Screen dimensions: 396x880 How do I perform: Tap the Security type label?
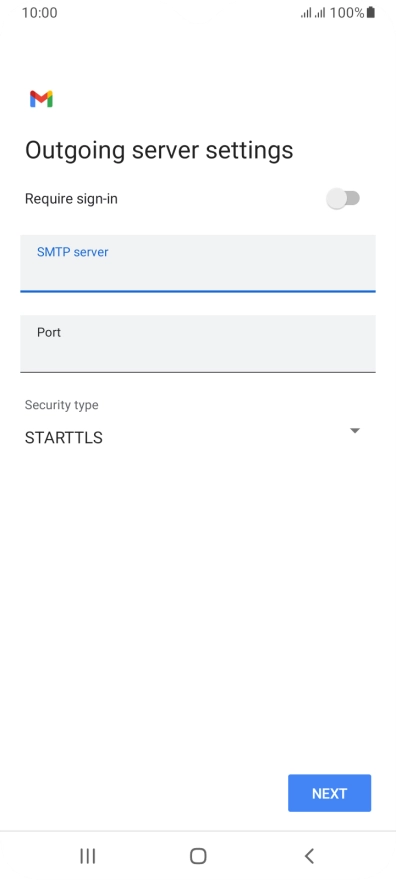tap(61, 405)
